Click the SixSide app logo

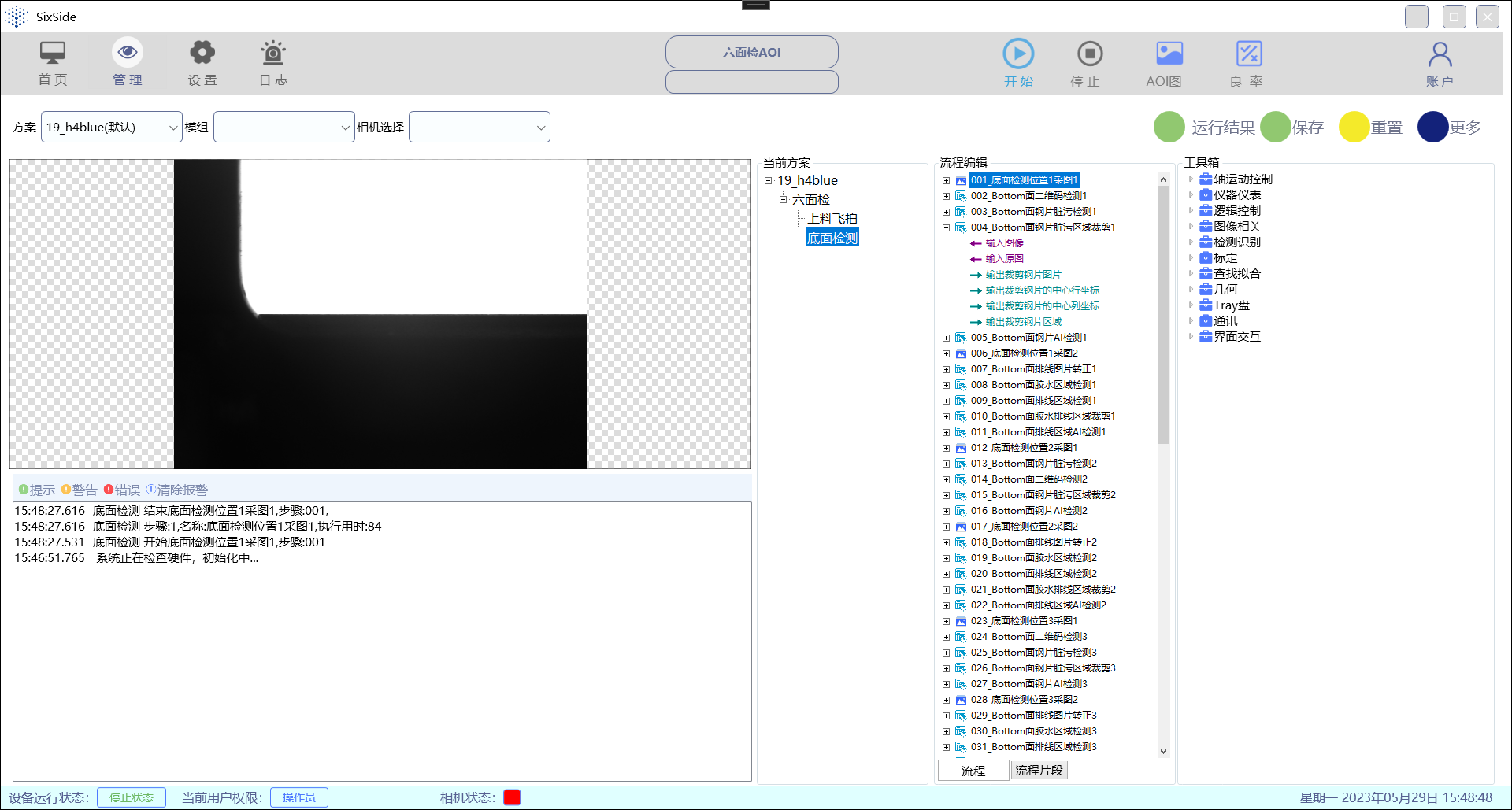17,17
